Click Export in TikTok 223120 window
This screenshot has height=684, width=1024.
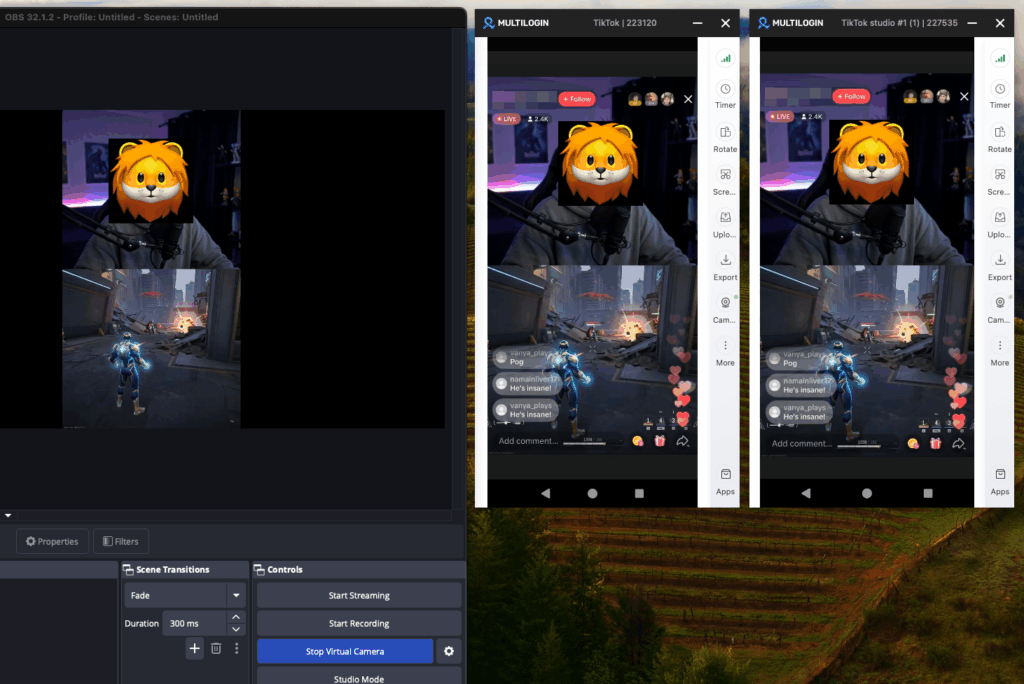[x=725, y=267]
